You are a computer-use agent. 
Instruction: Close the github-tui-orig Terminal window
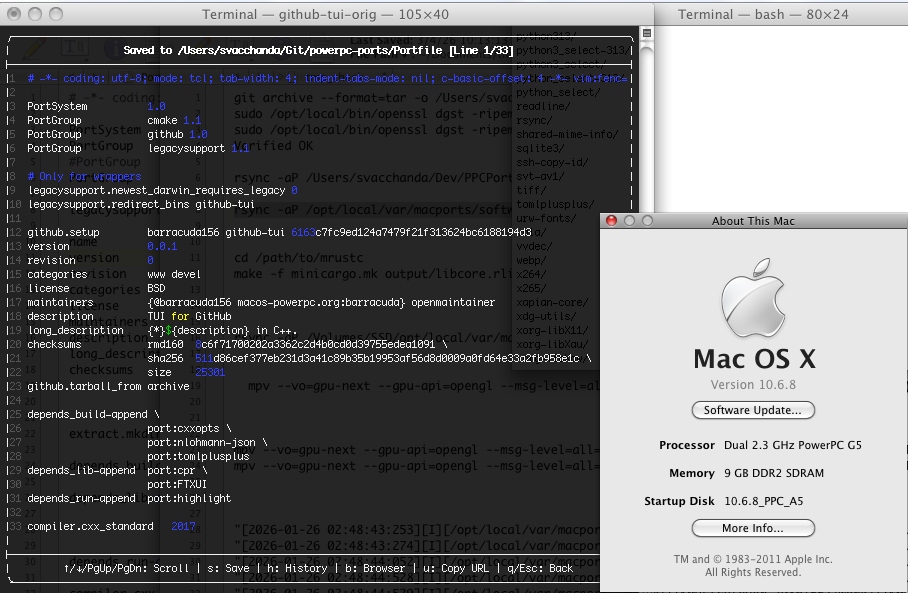14,14
